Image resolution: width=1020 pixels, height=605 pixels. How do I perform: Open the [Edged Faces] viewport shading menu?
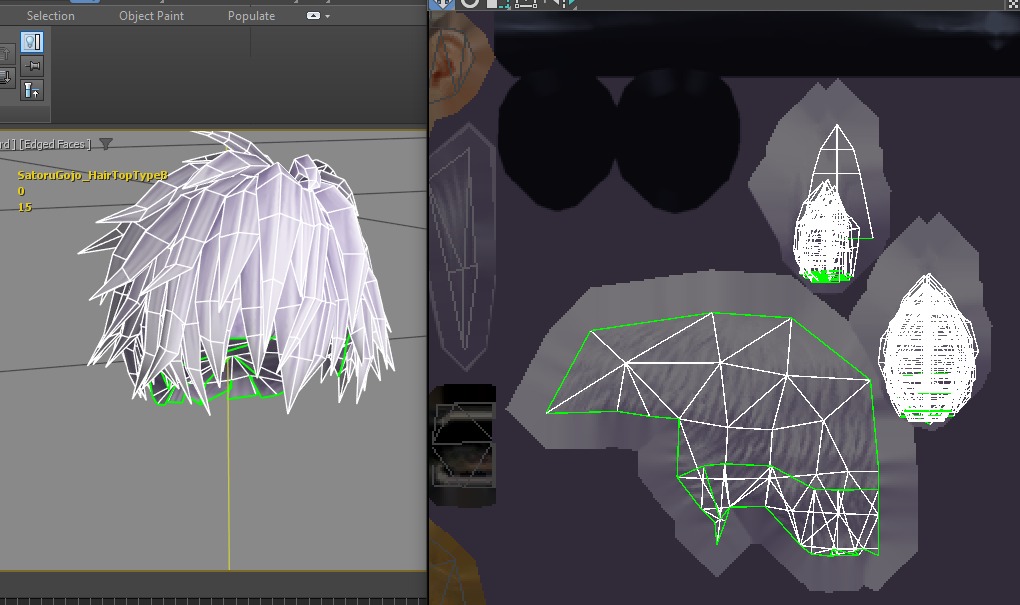(x=55, y=144)
